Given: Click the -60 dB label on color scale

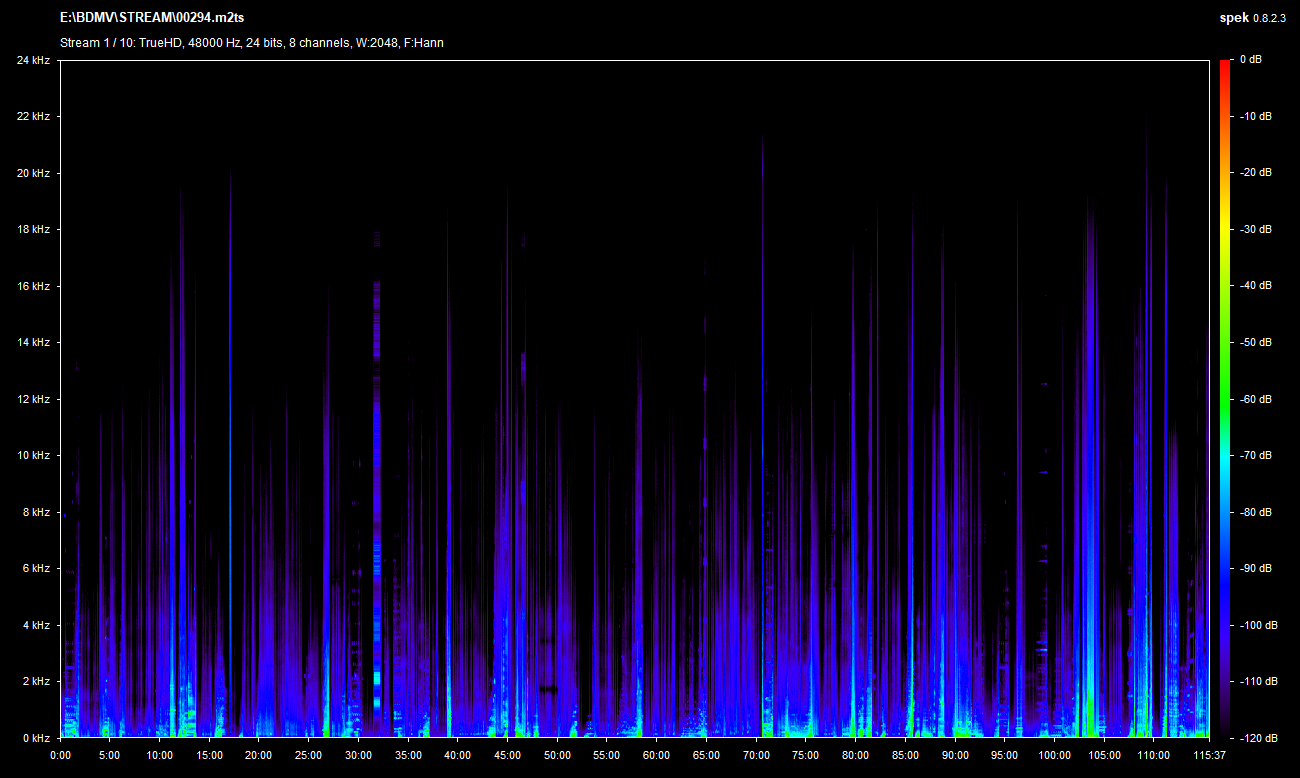Looking at the screenshot, I should pyautogui.click(x=1250, y=399).
